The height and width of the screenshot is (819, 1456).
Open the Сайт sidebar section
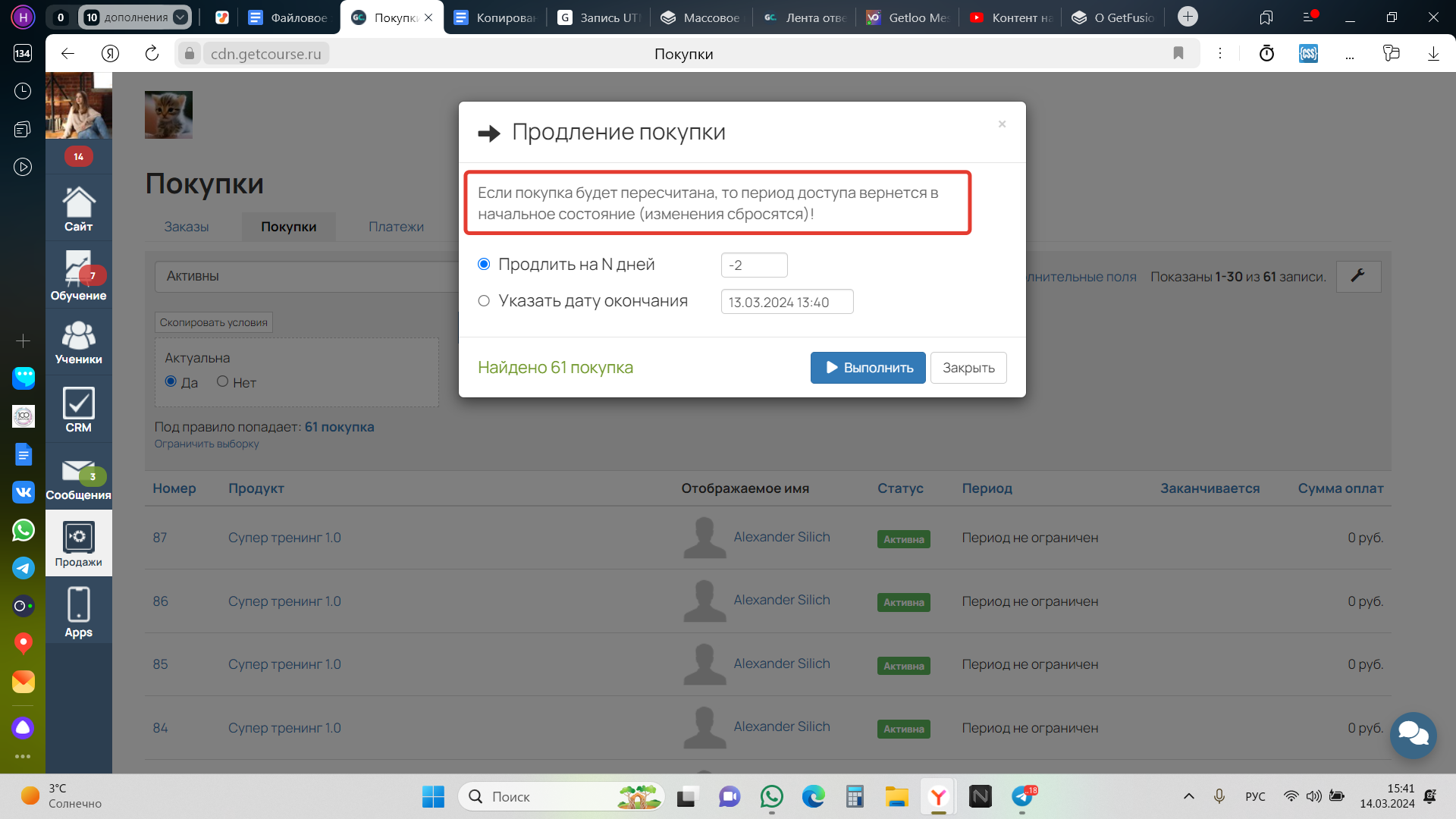click(x=78, y=209)
